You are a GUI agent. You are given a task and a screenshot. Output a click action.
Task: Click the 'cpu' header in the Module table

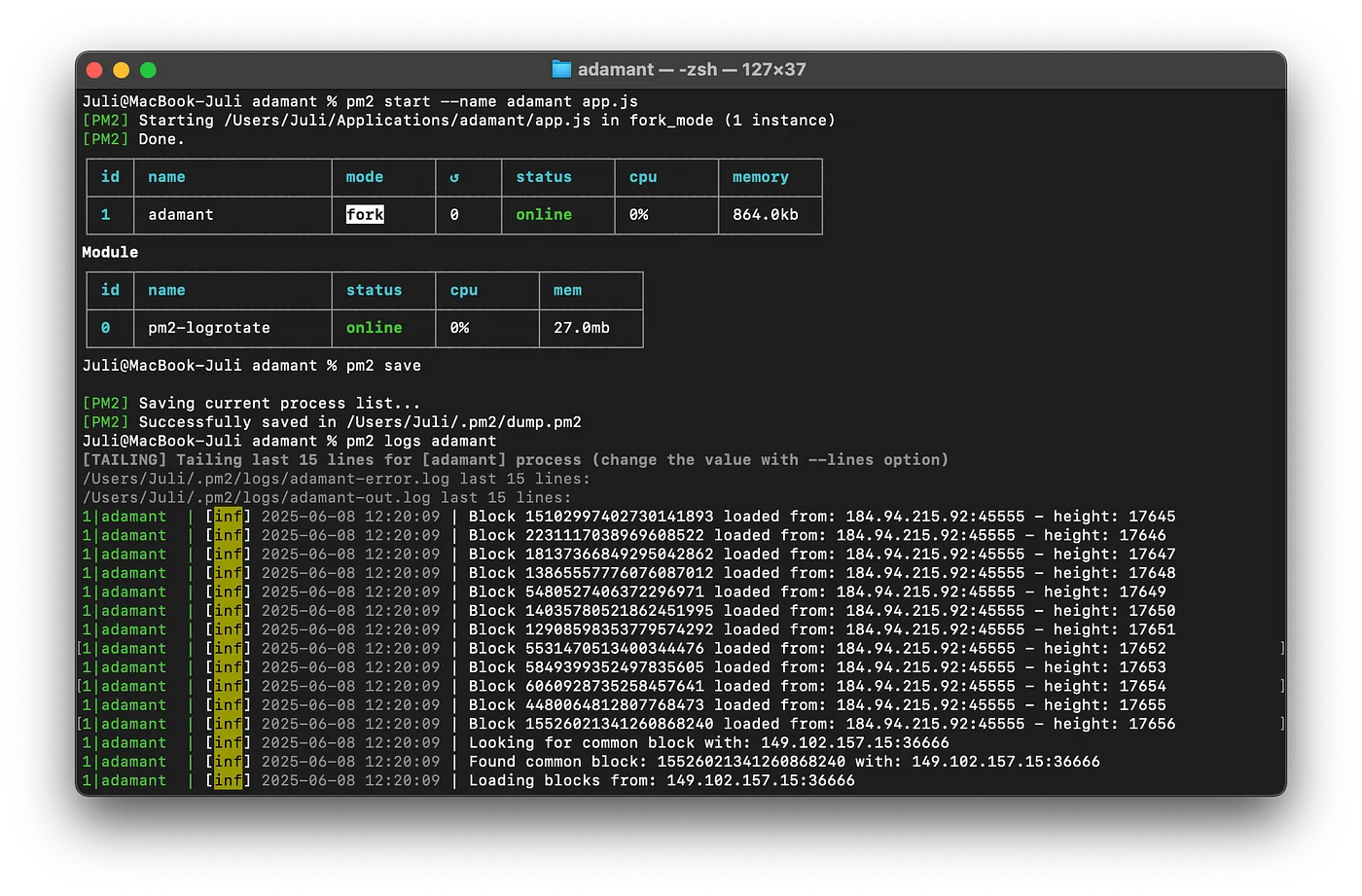pos(464,290)
